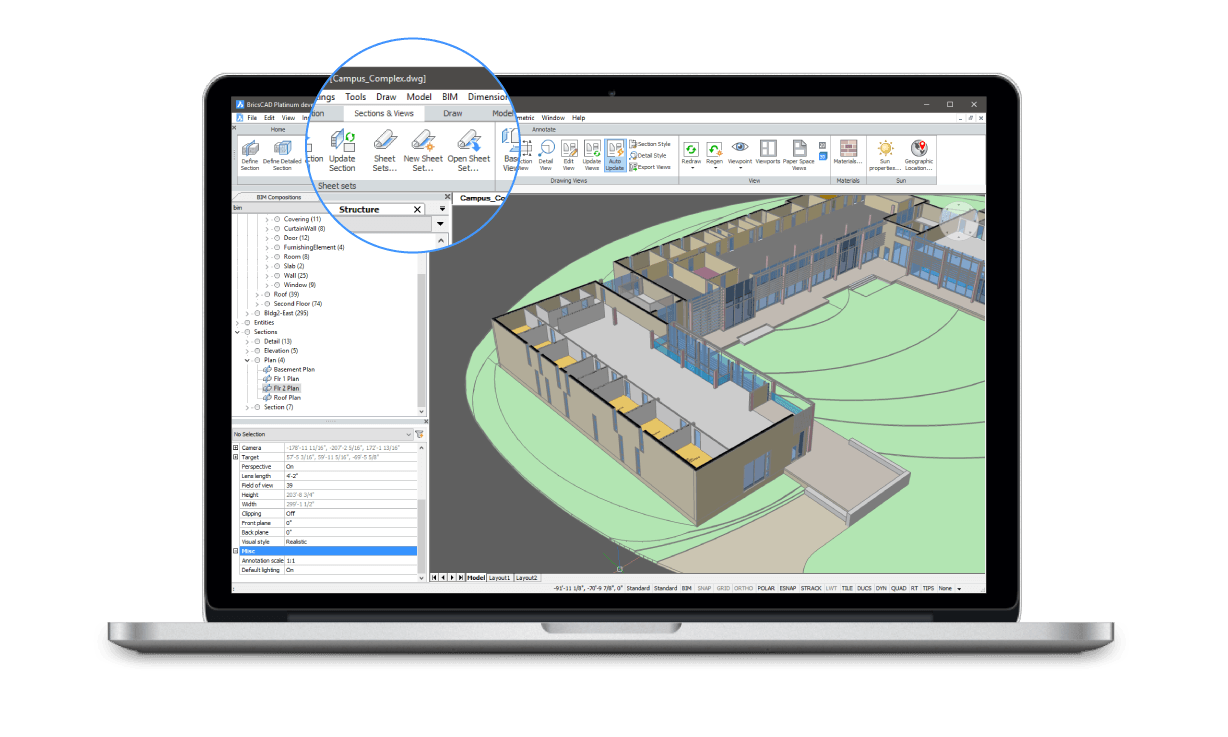The image size is (1228, 737).
Task: Toggle POLAR tracking in status bar
Action: 766,588
